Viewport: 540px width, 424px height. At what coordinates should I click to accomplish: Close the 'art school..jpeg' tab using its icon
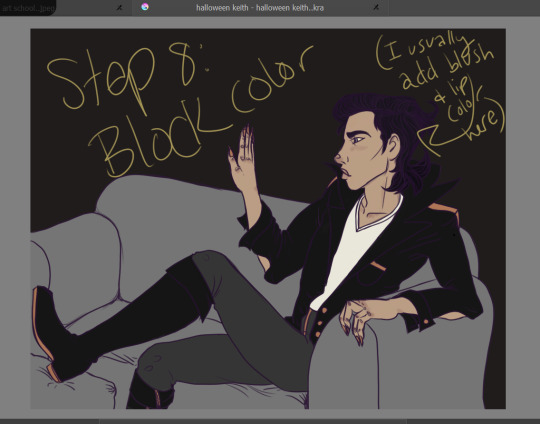coord(120,8)
